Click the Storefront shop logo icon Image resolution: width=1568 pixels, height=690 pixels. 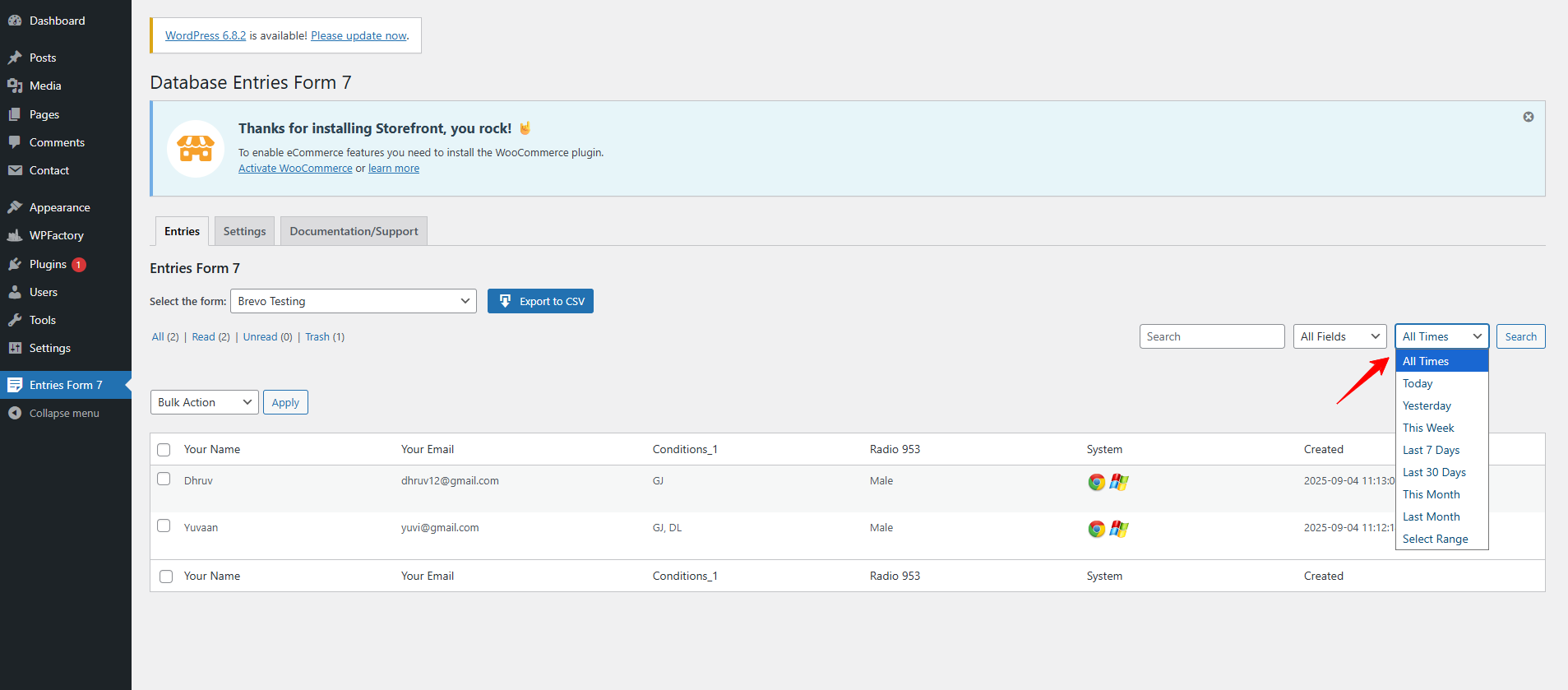tap(196, 149)
